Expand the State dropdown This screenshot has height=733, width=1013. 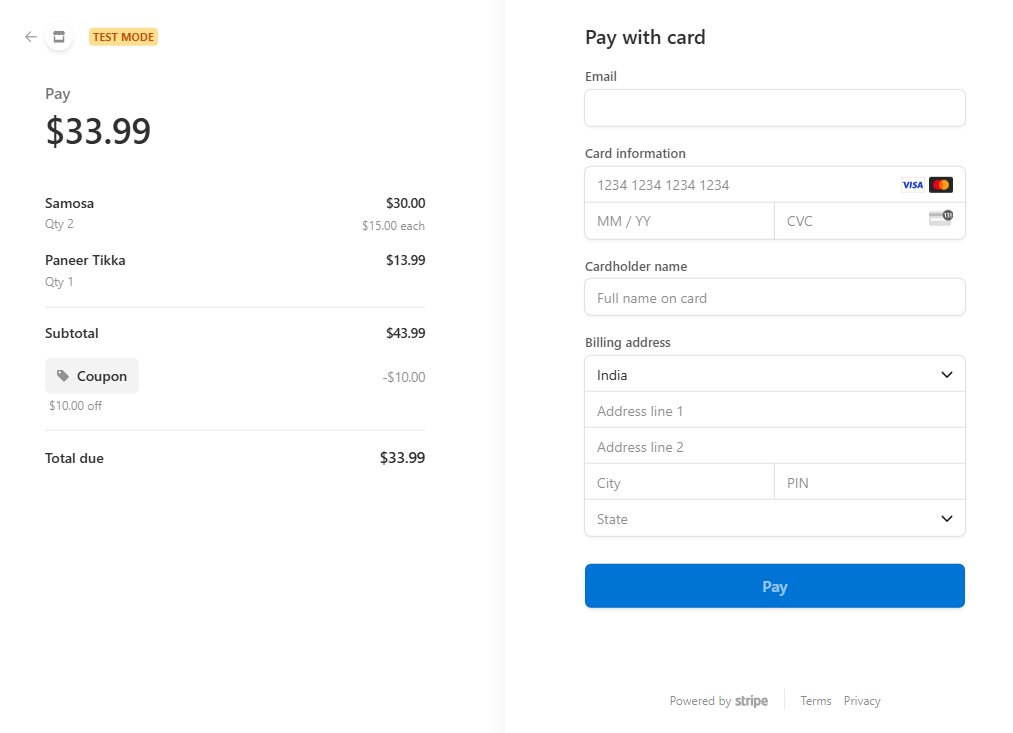pyautogui.click(x=775, y=519)
